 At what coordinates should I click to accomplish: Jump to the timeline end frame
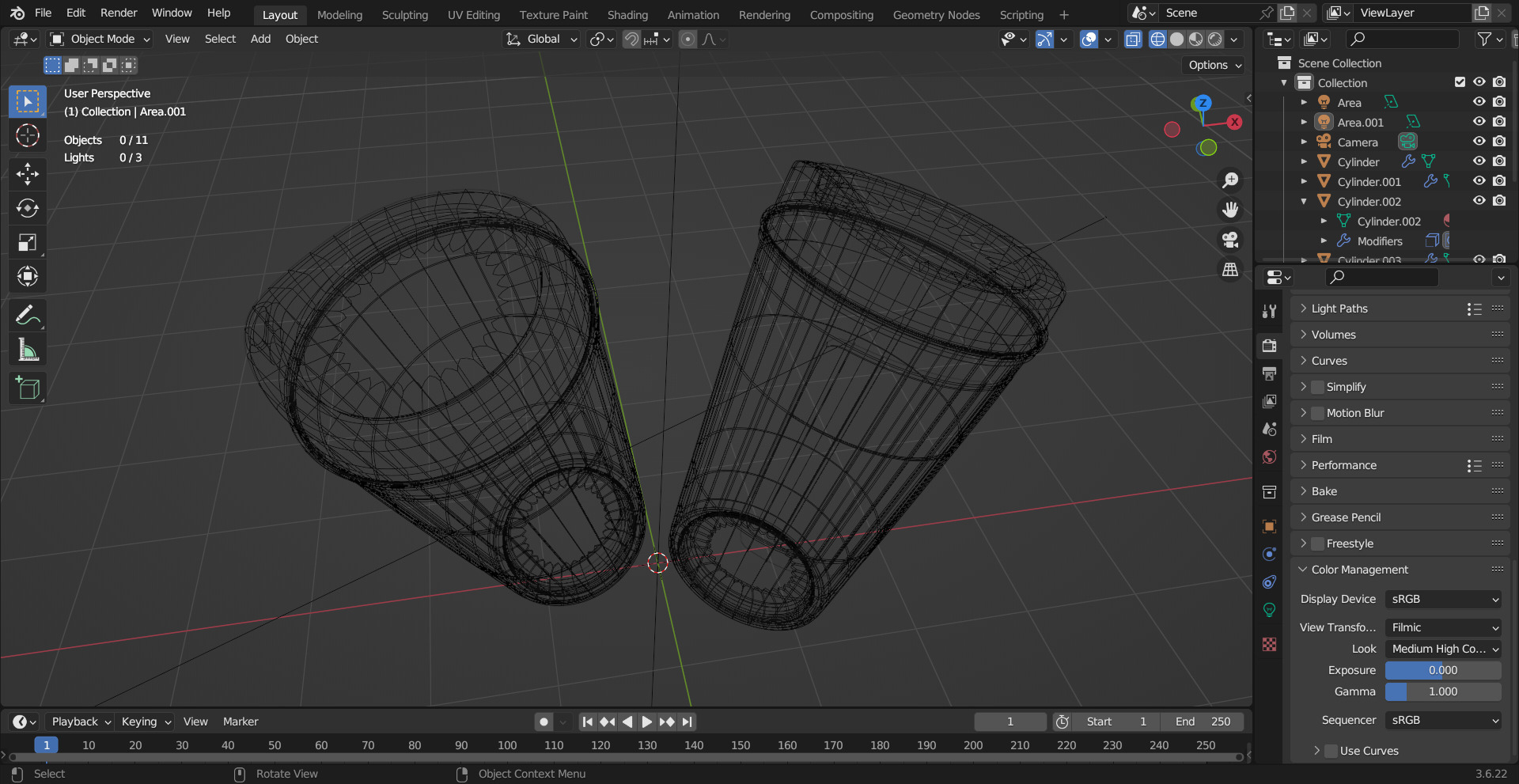point(687,722)
